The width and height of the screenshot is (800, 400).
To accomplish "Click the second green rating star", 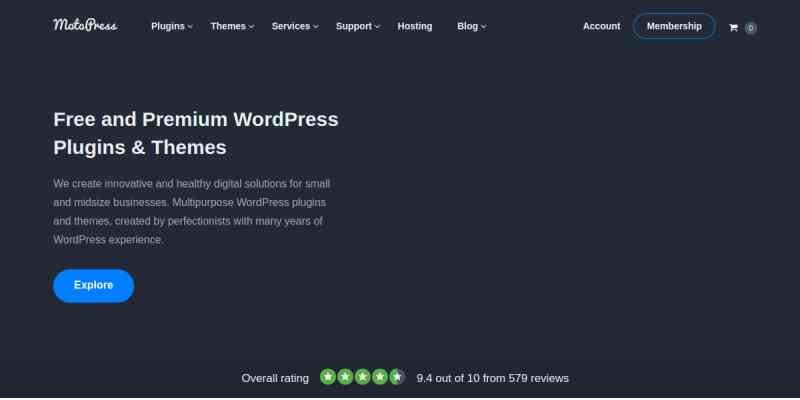I will point(345,377).
